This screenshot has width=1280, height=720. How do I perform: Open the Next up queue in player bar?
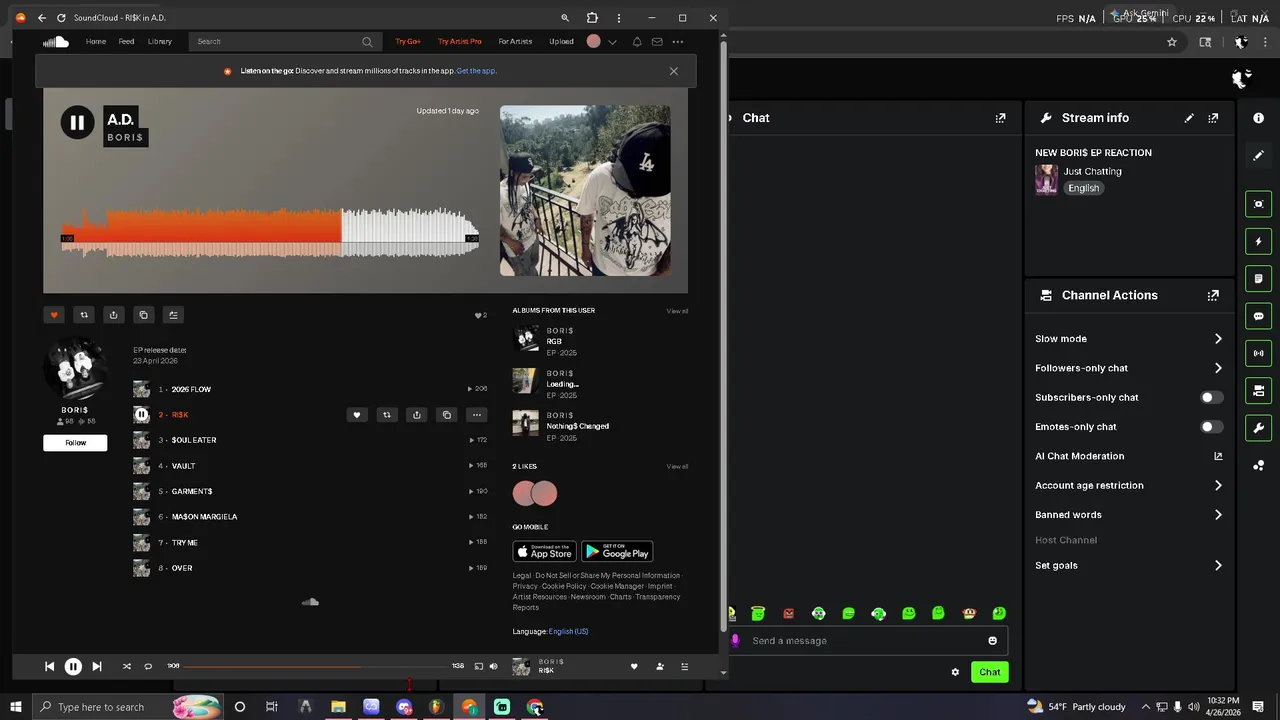(x=685, y=667)
